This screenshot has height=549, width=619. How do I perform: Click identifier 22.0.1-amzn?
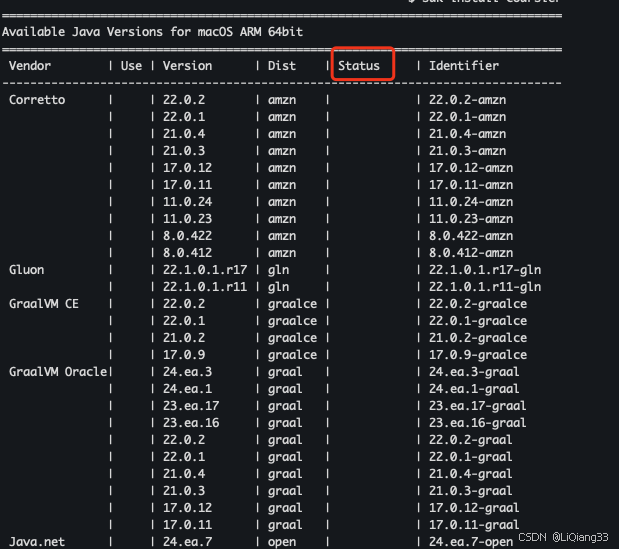(467, 117)
